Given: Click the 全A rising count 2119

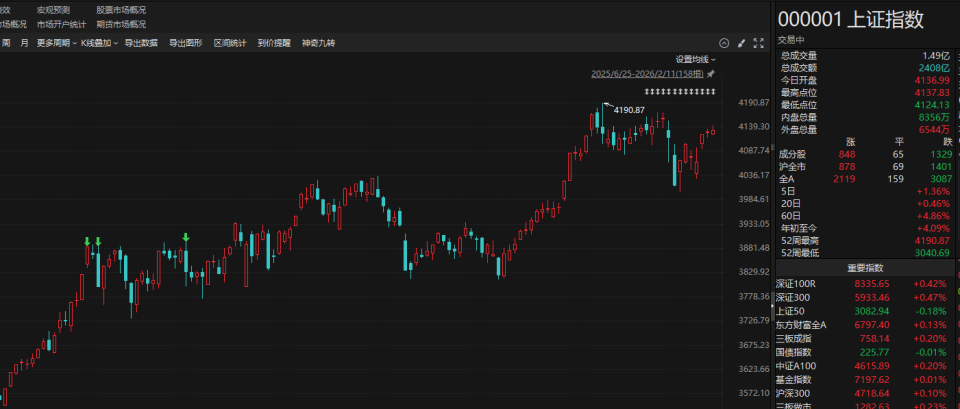Looking at the screenshot, I should [845, 179].
